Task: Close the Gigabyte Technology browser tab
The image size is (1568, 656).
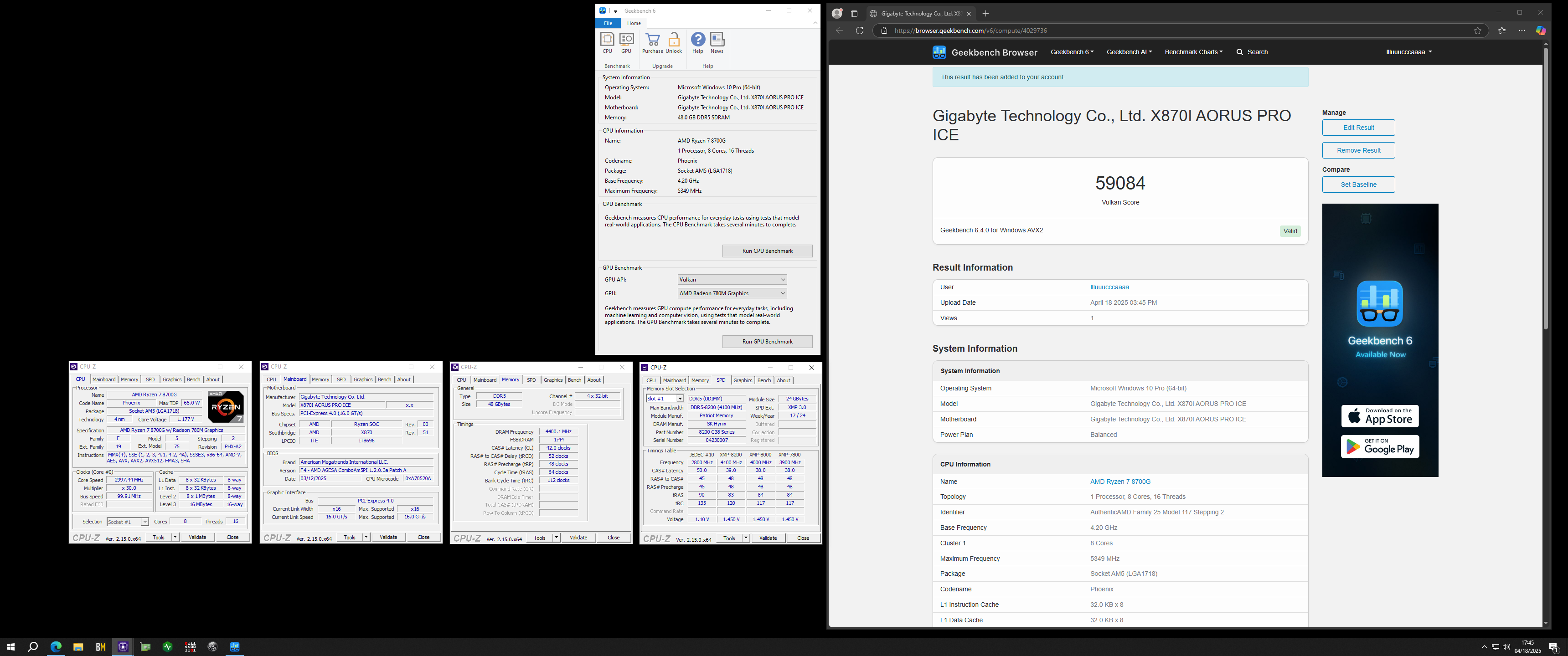Action: click(x=969, y=13)
